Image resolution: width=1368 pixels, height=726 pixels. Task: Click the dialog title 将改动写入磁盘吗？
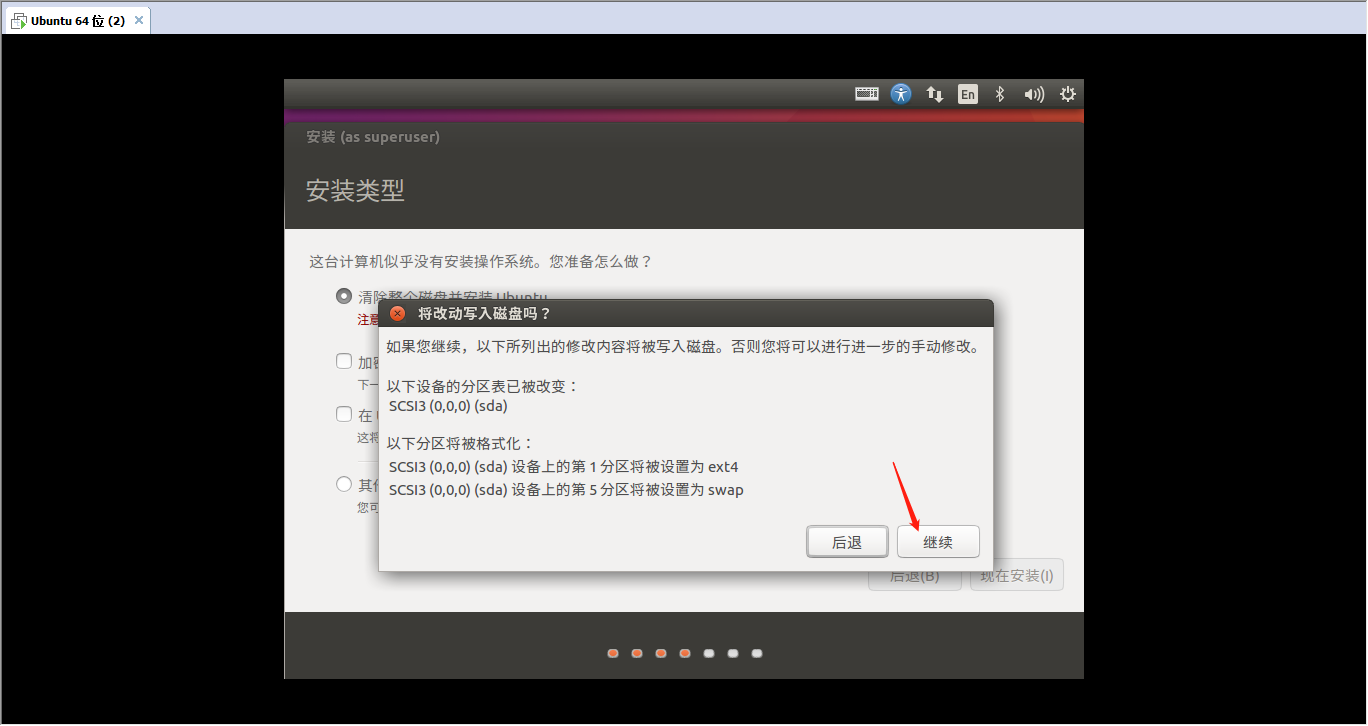pos(484,313)
